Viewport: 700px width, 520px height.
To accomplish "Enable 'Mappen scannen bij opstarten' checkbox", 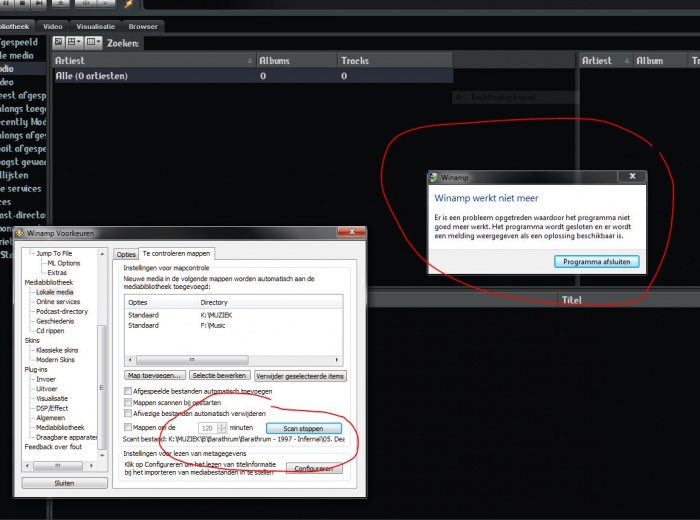I will pyautogui.click(x=128, y=402).
